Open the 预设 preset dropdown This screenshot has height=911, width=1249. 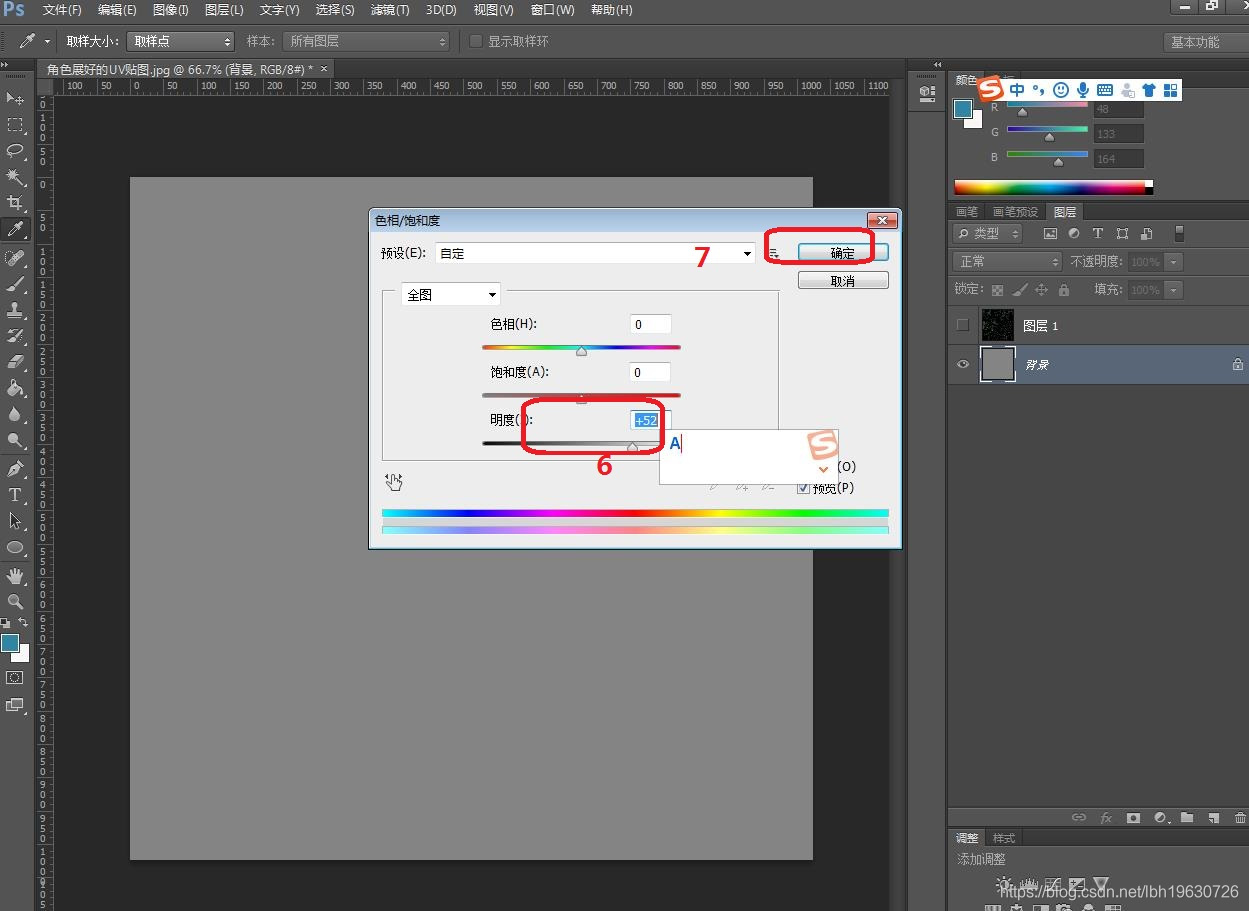pos(595,254)
